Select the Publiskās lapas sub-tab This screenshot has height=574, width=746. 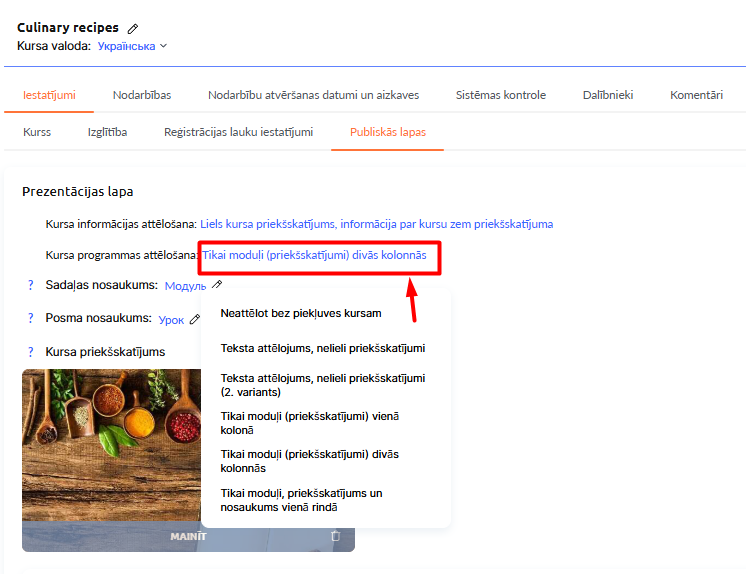click(388, 132)
